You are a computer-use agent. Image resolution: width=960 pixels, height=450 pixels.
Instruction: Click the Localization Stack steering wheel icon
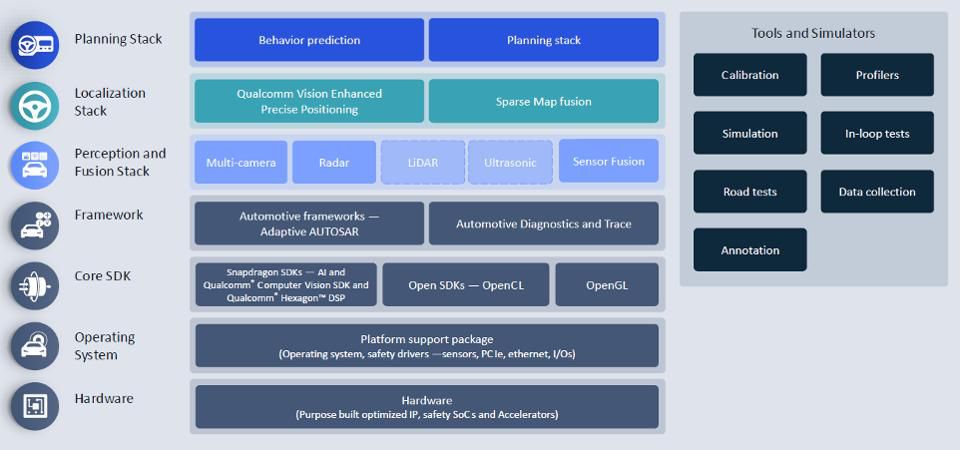pyautogui.click(x=35, y=106)
